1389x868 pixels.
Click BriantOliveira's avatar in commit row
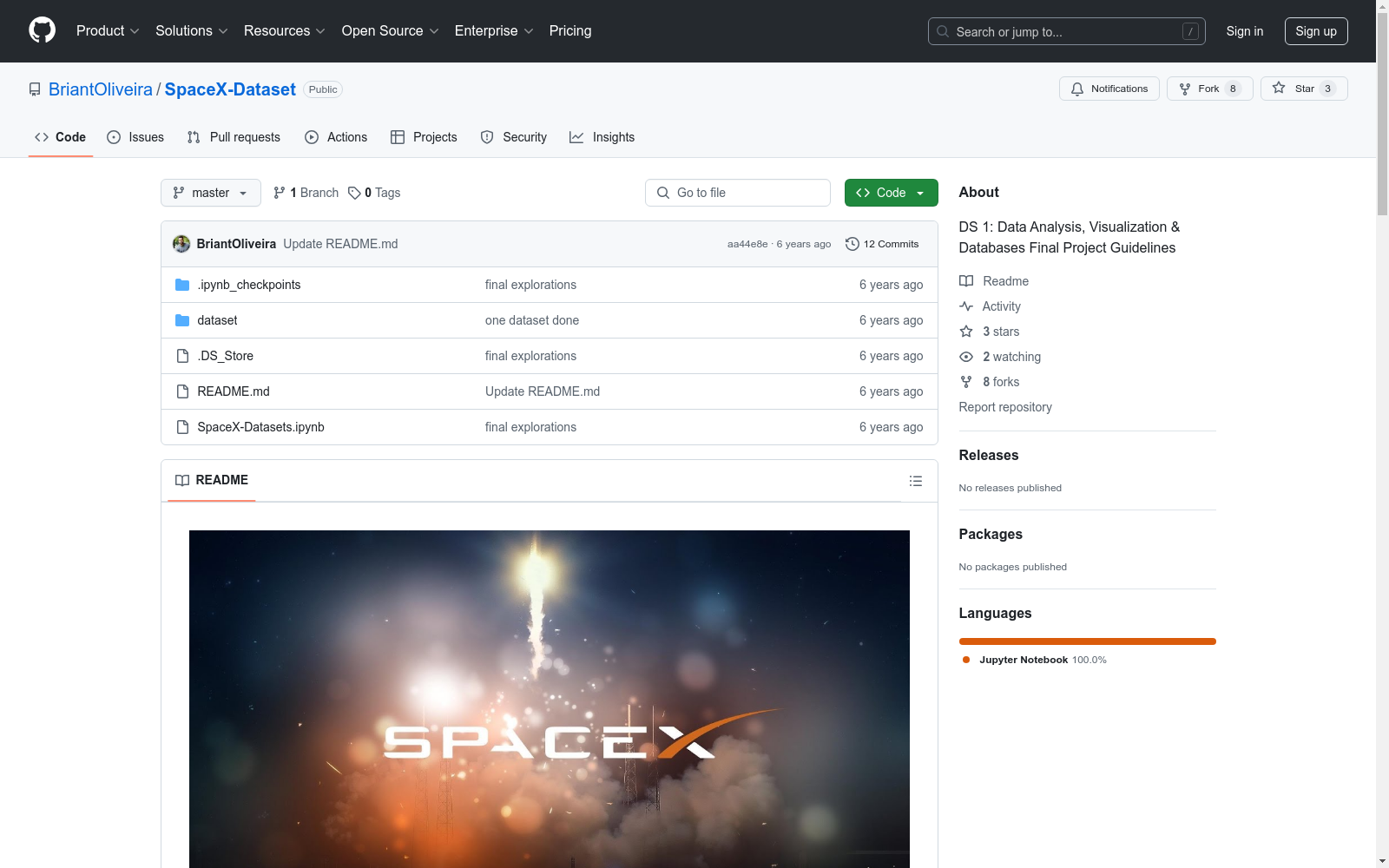181,244
